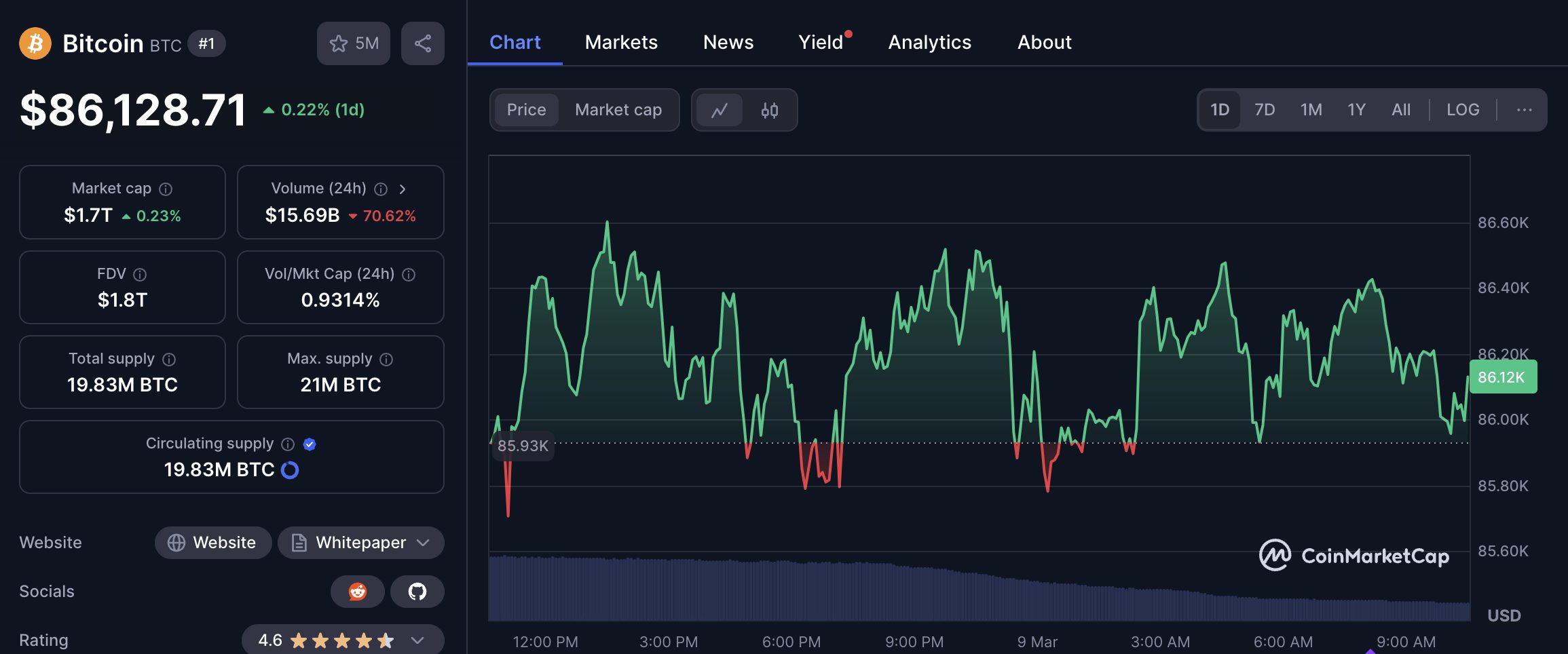The height and width of the screenshot is (654, 1568).
Task: Click the 86.60K axis label
Action: tap(1503, 223)
